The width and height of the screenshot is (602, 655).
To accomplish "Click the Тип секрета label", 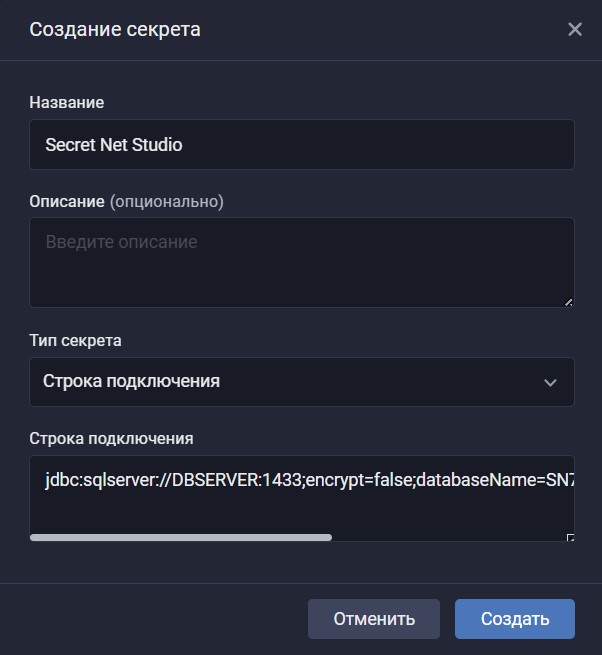I will click(x=75, y=340).
